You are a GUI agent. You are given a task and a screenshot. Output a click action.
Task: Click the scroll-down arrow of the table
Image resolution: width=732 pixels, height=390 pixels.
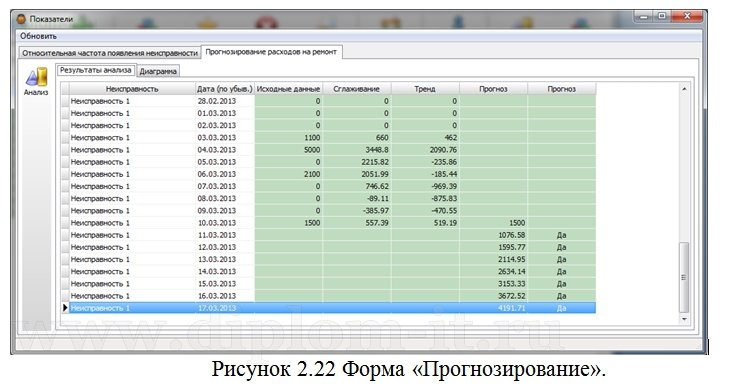(x=684, y=319)
